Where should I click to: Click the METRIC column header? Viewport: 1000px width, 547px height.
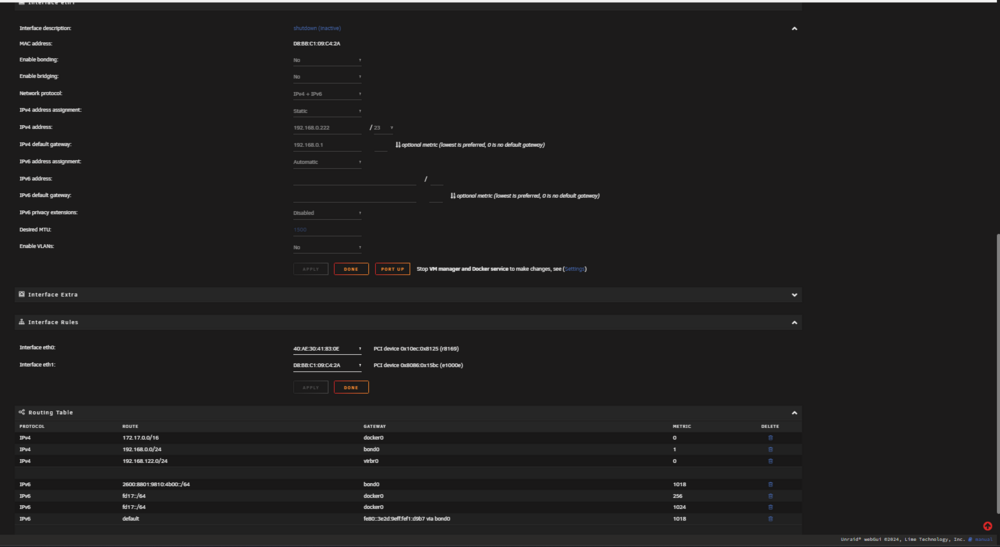[682, 427]
